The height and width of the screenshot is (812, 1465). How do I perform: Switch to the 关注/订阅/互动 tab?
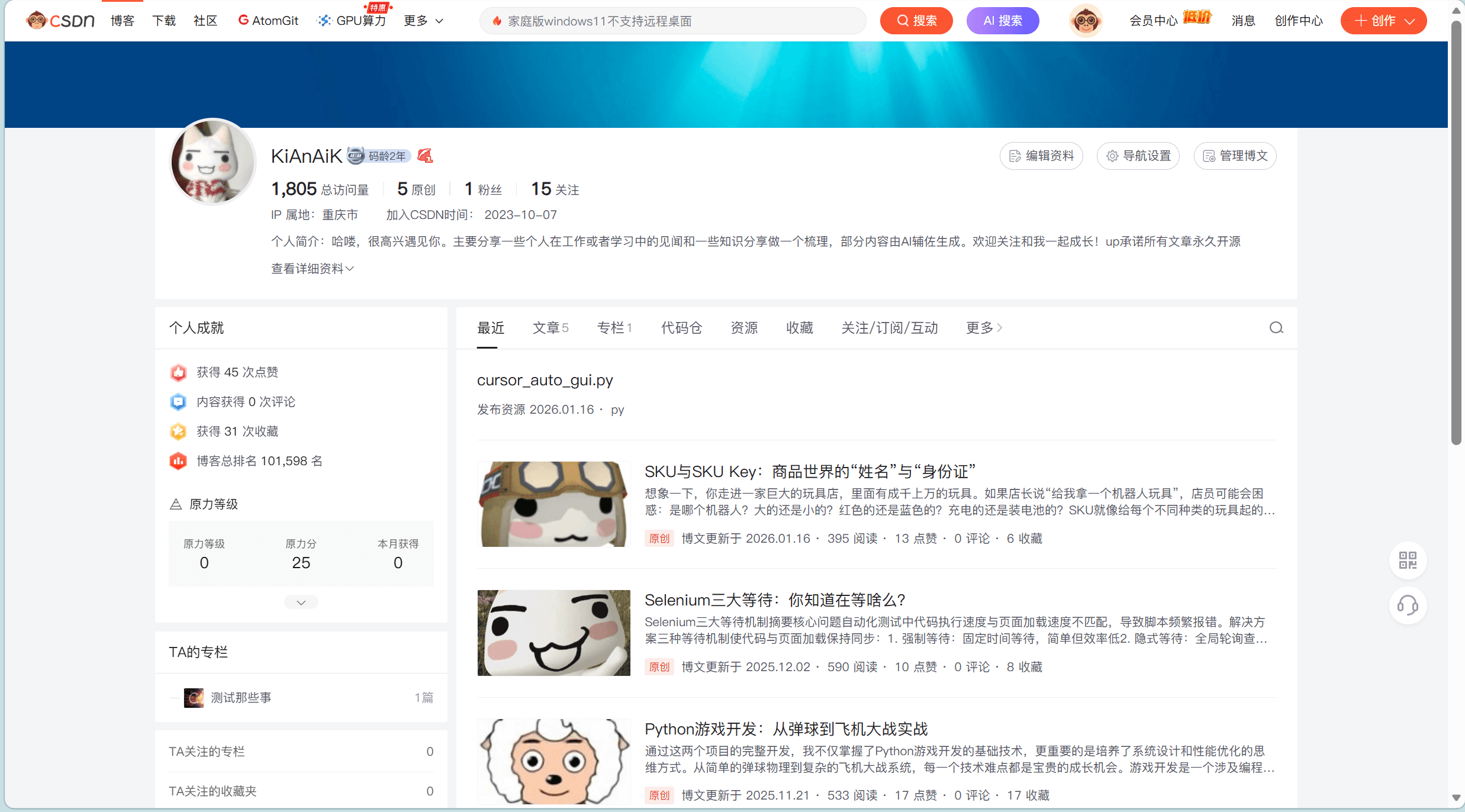pyautogui.click(x=890, y=328)
